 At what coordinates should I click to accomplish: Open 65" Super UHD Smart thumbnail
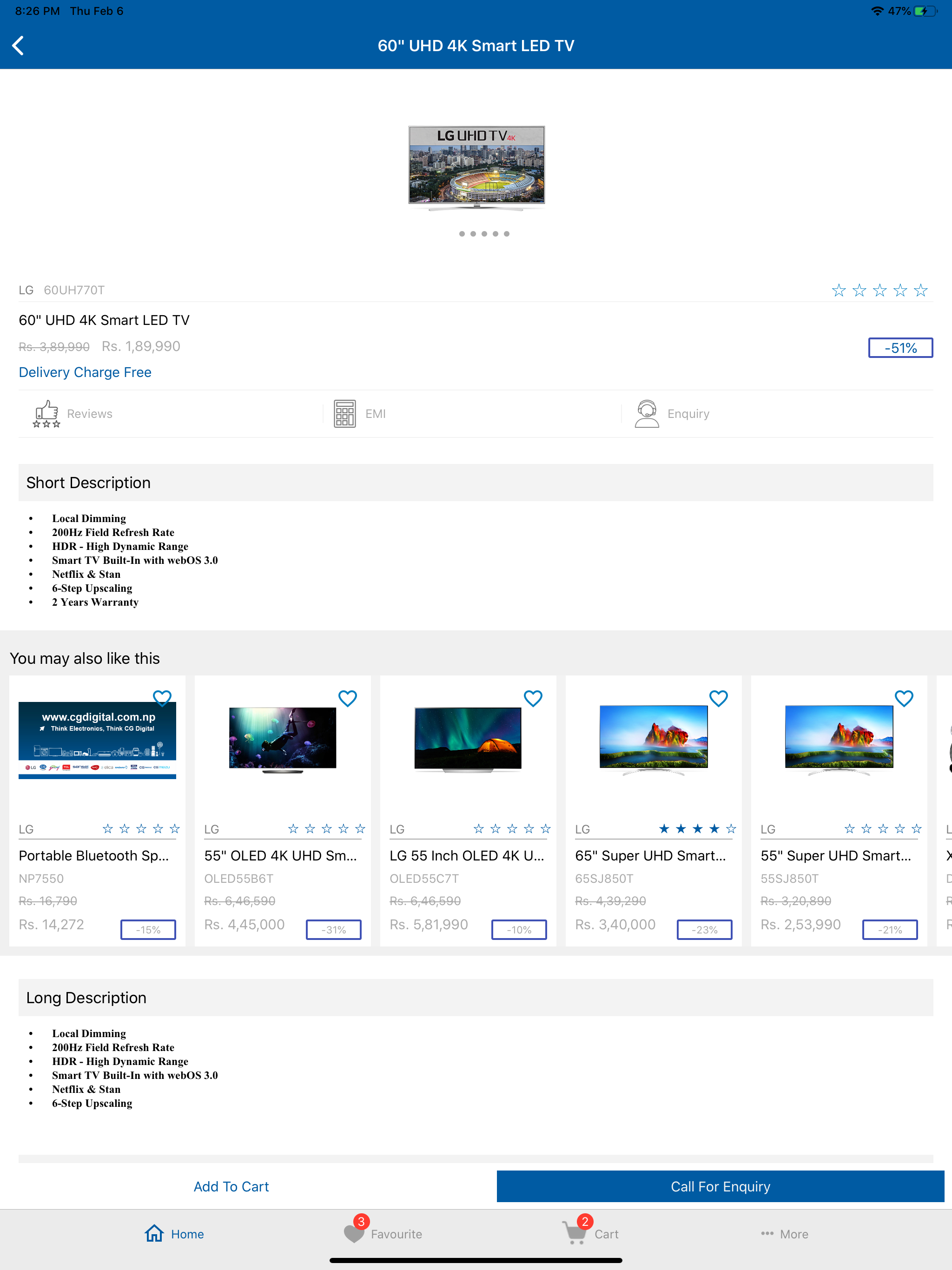tap(654, 740)
